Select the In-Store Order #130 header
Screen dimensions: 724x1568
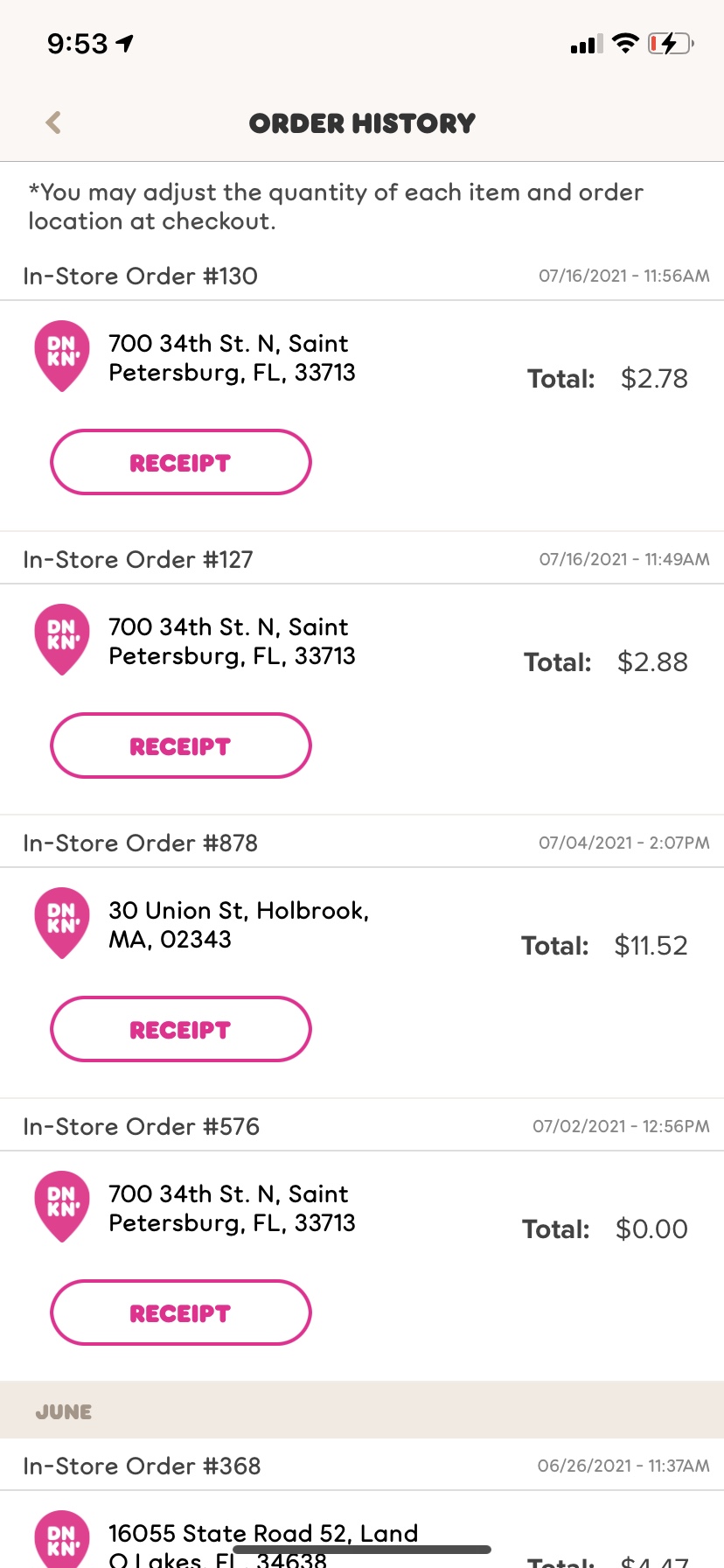pyautogui.click(x=141, y=276)
